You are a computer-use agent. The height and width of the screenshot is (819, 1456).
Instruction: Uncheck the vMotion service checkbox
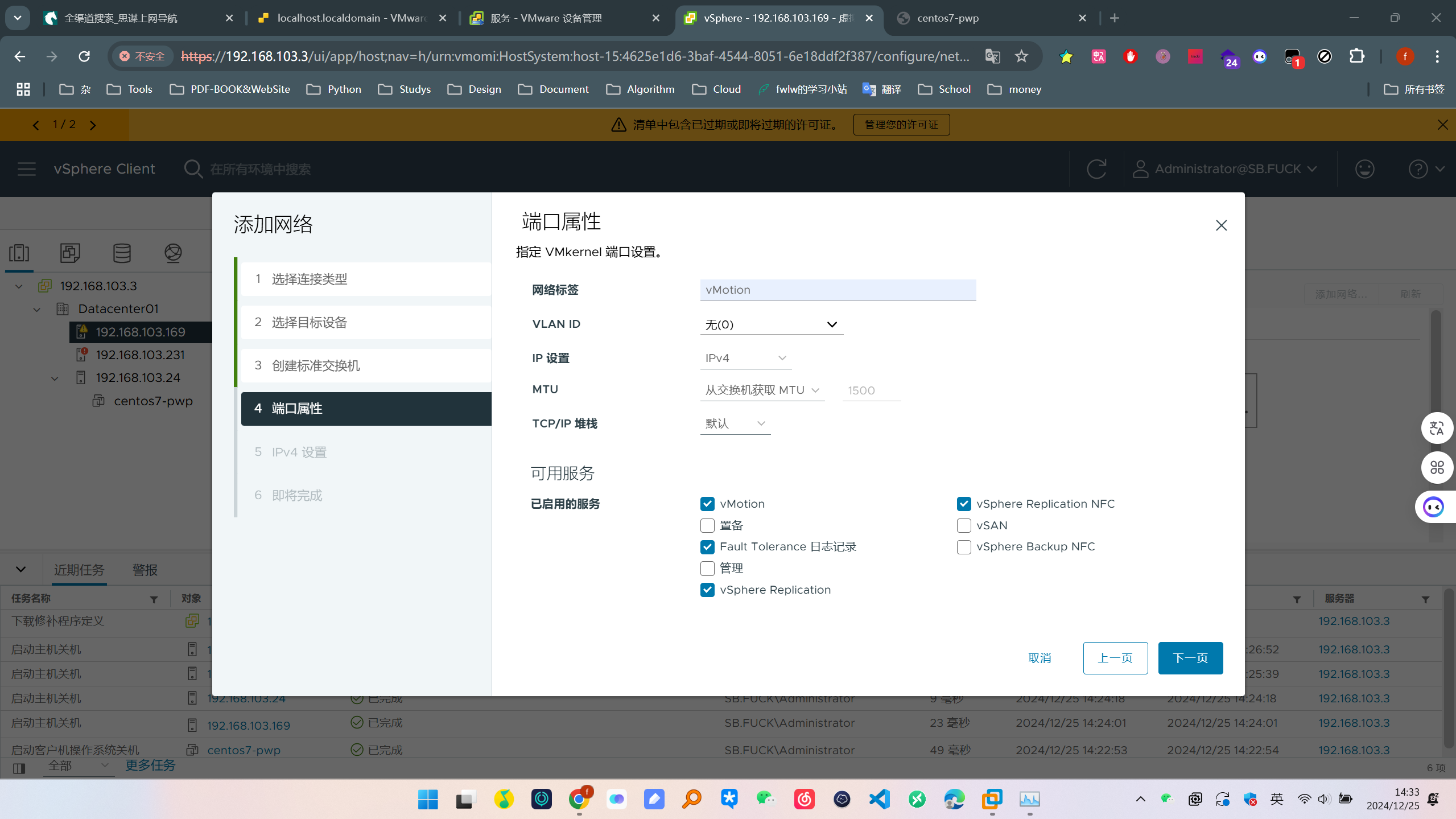click(707, 504)
